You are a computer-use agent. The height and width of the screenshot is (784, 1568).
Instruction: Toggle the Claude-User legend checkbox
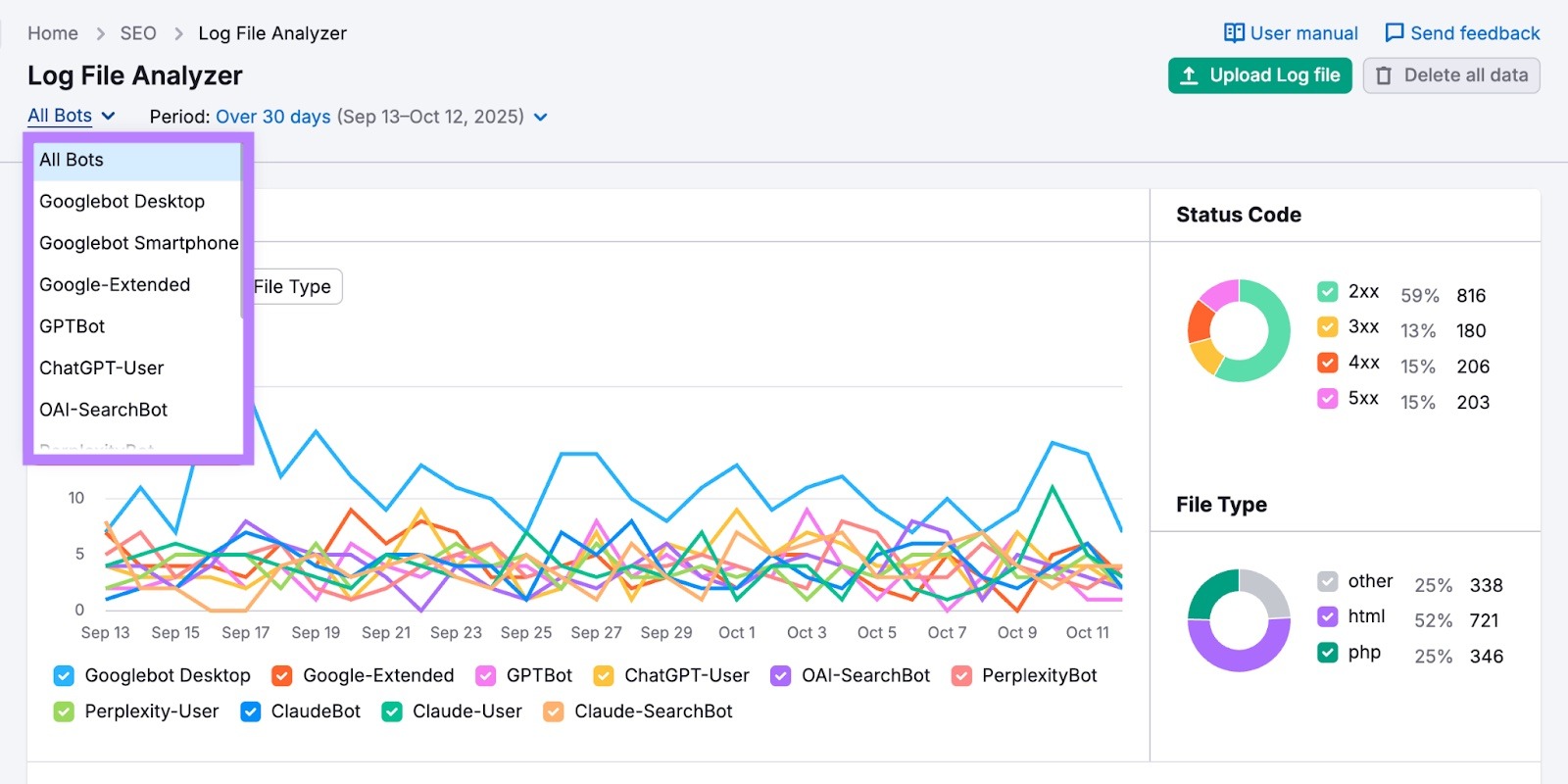[x=392, y=711]
